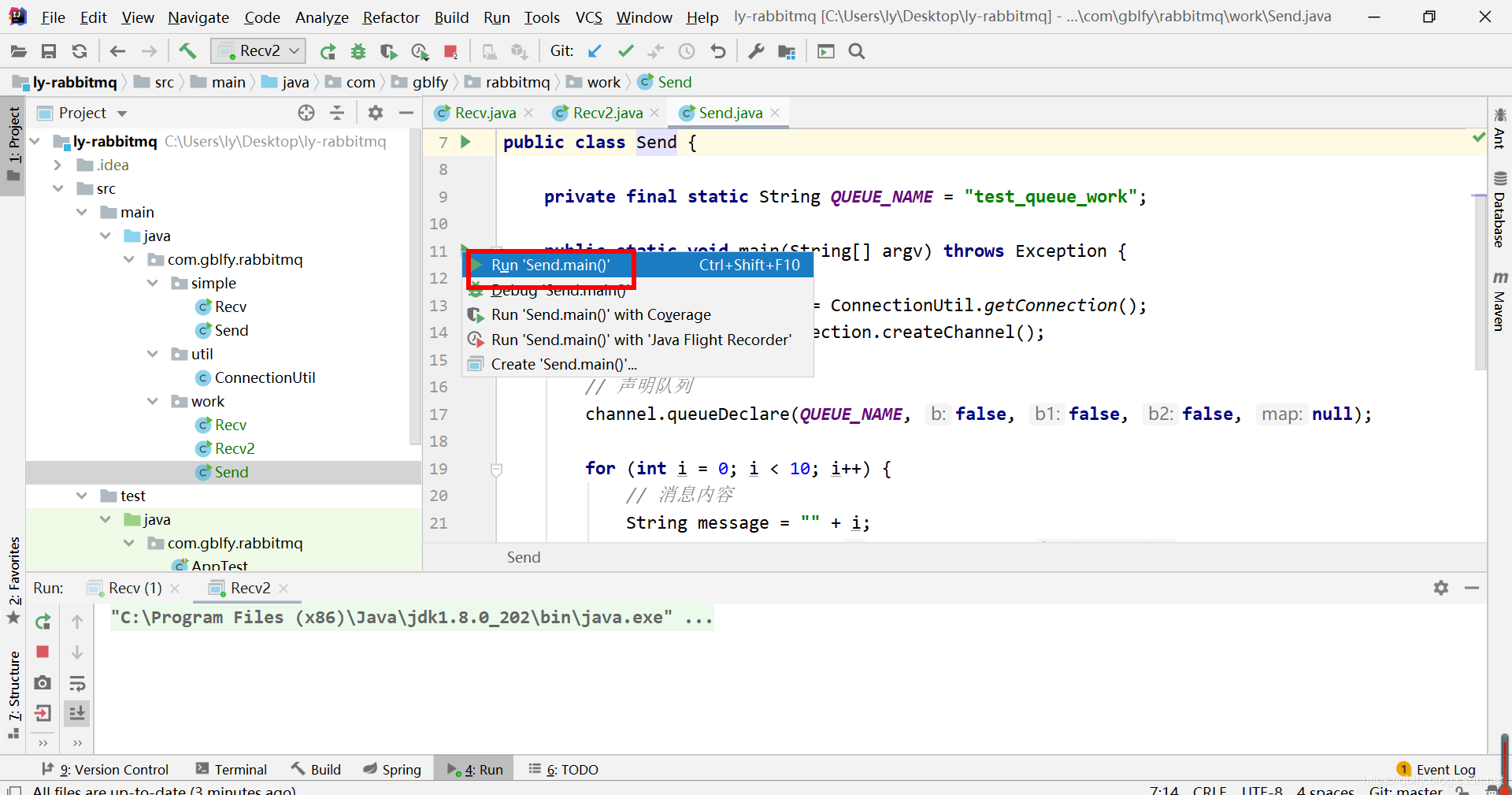Choose Run 'Send.main()' with Coverage
The height and width of the screenshot is (795, 1512).
tap(638, 315)
